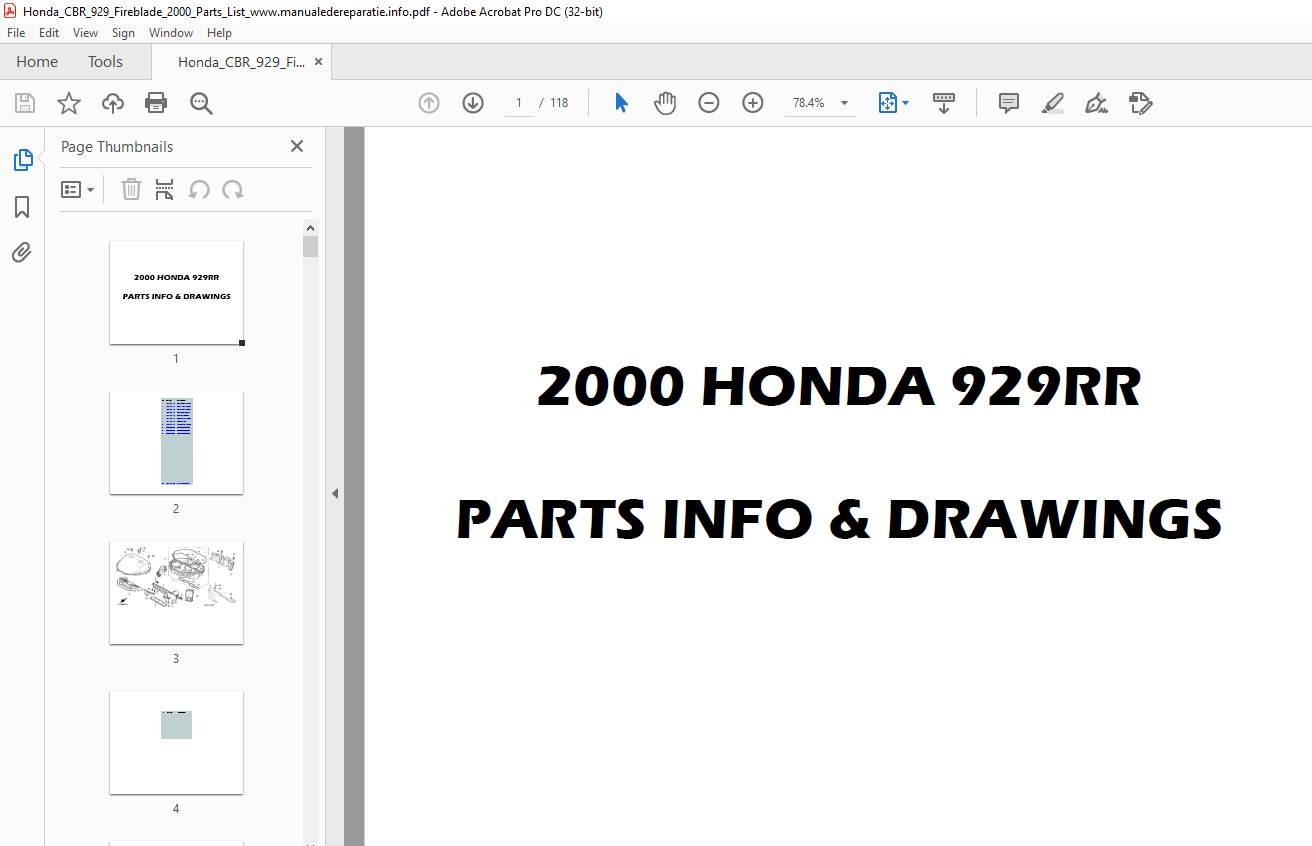This screenshot has height=846, width=1312.
Task: Click the stamp tool icon
Action: coord(1141,103)
